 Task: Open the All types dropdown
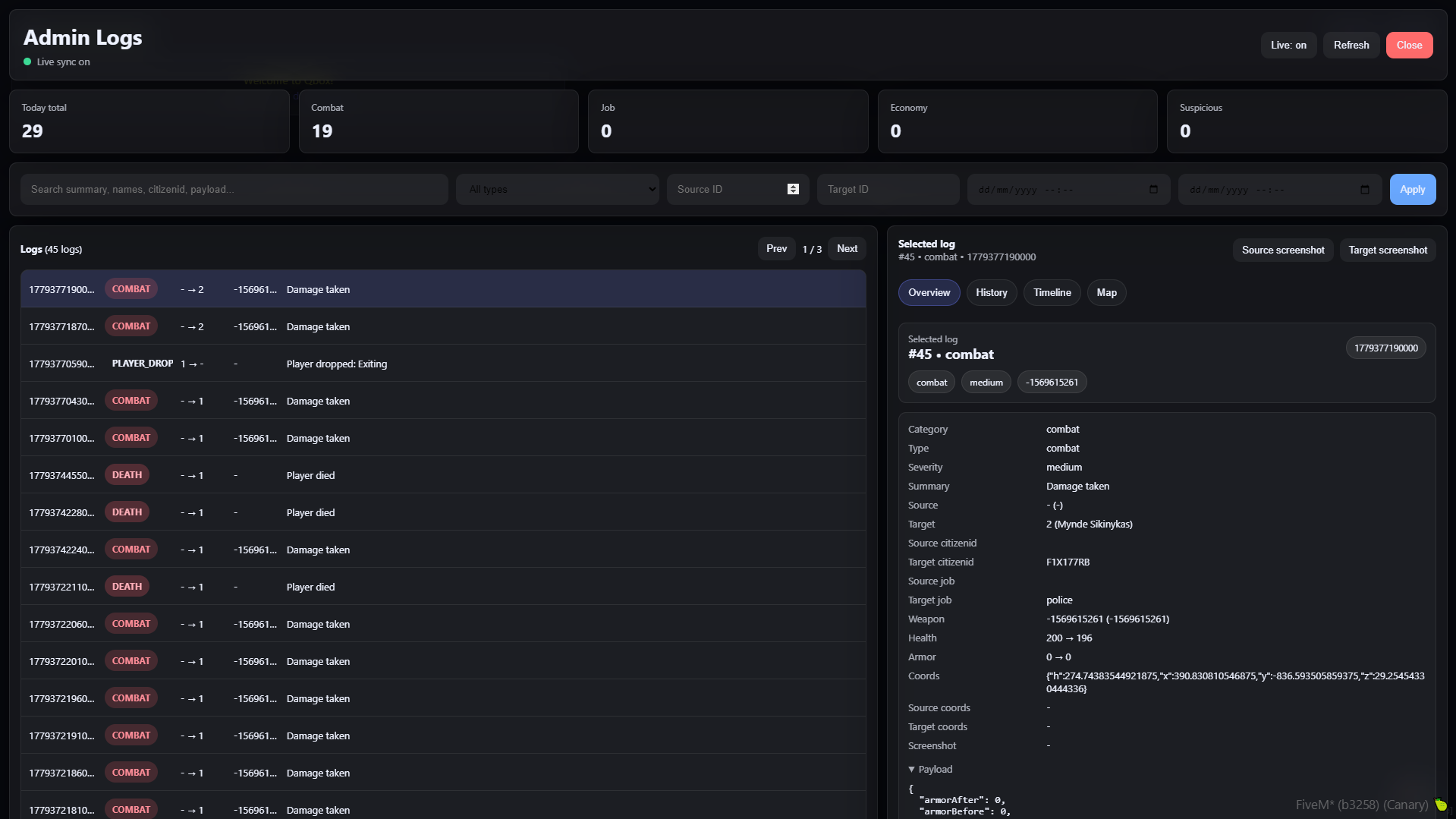558,189
